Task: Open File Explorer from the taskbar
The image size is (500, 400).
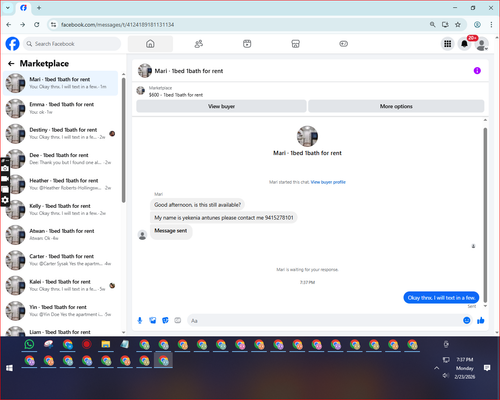Action: coord(106,344)
